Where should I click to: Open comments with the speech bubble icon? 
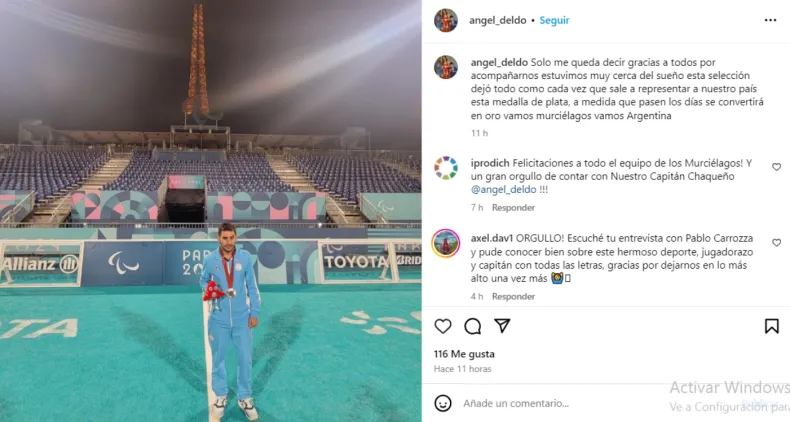pos(473,326)
